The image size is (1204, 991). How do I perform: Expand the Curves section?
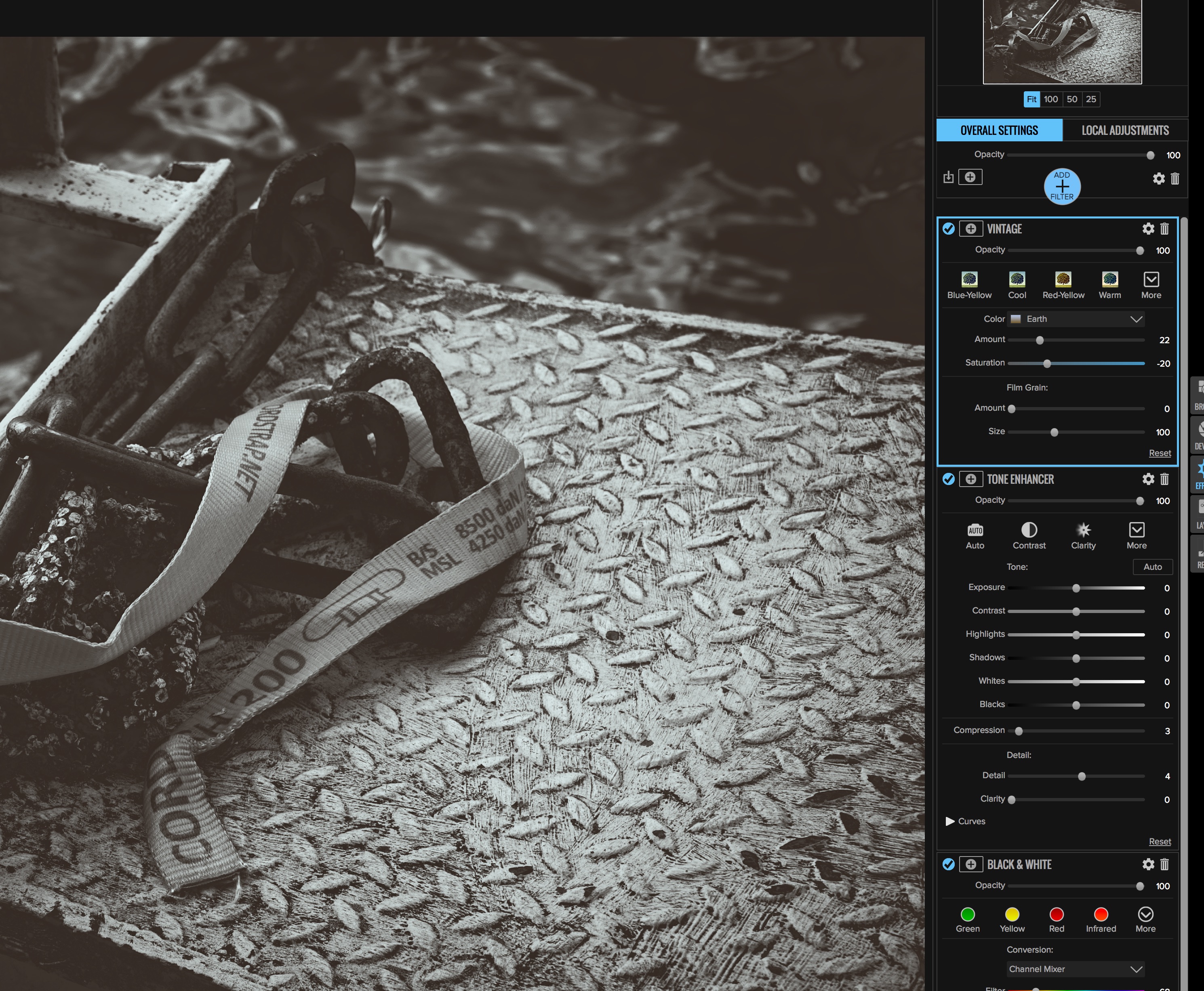tap(950, 821)
